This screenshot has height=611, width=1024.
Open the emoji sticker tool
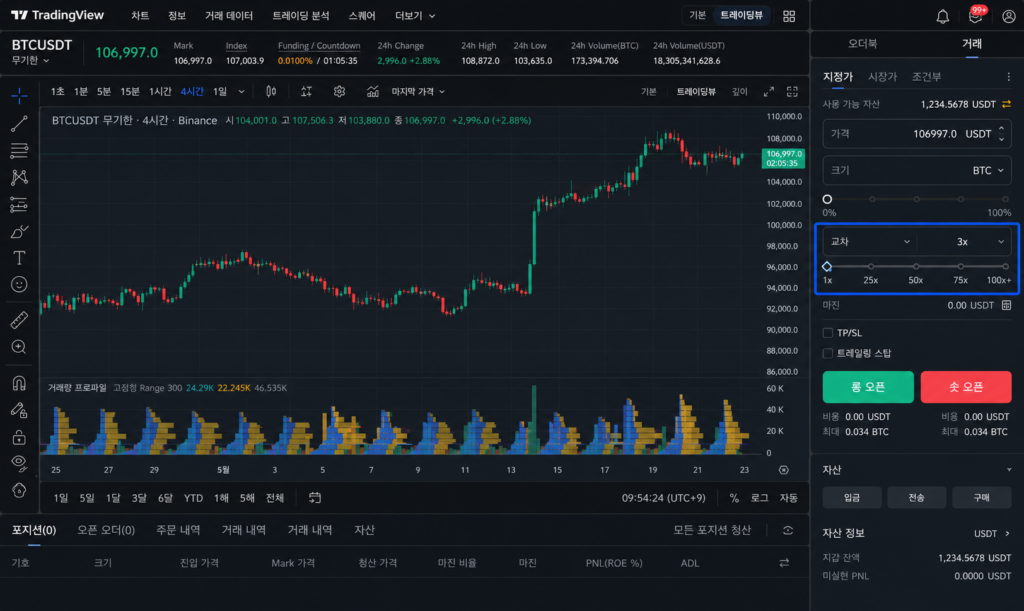[x=19, y=285]
